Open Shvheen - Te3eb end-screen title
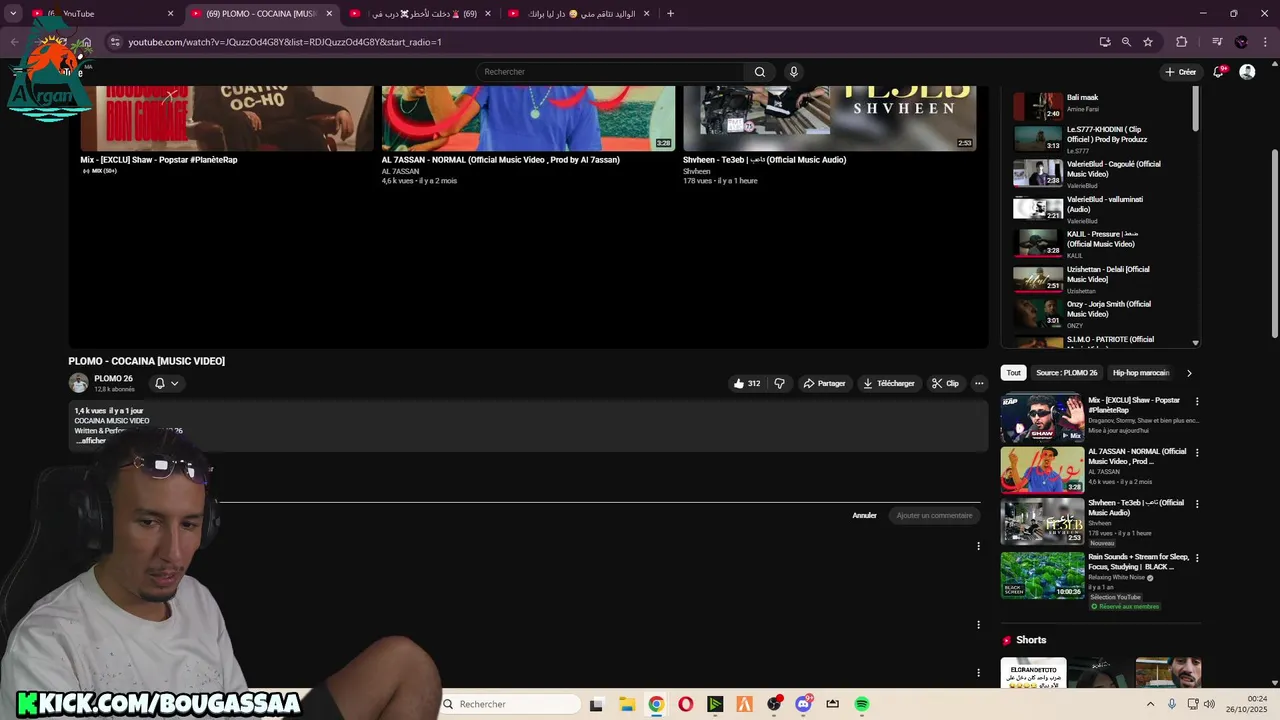The width and height of the screenshot is (1280, 720). [x=764, y=160]
